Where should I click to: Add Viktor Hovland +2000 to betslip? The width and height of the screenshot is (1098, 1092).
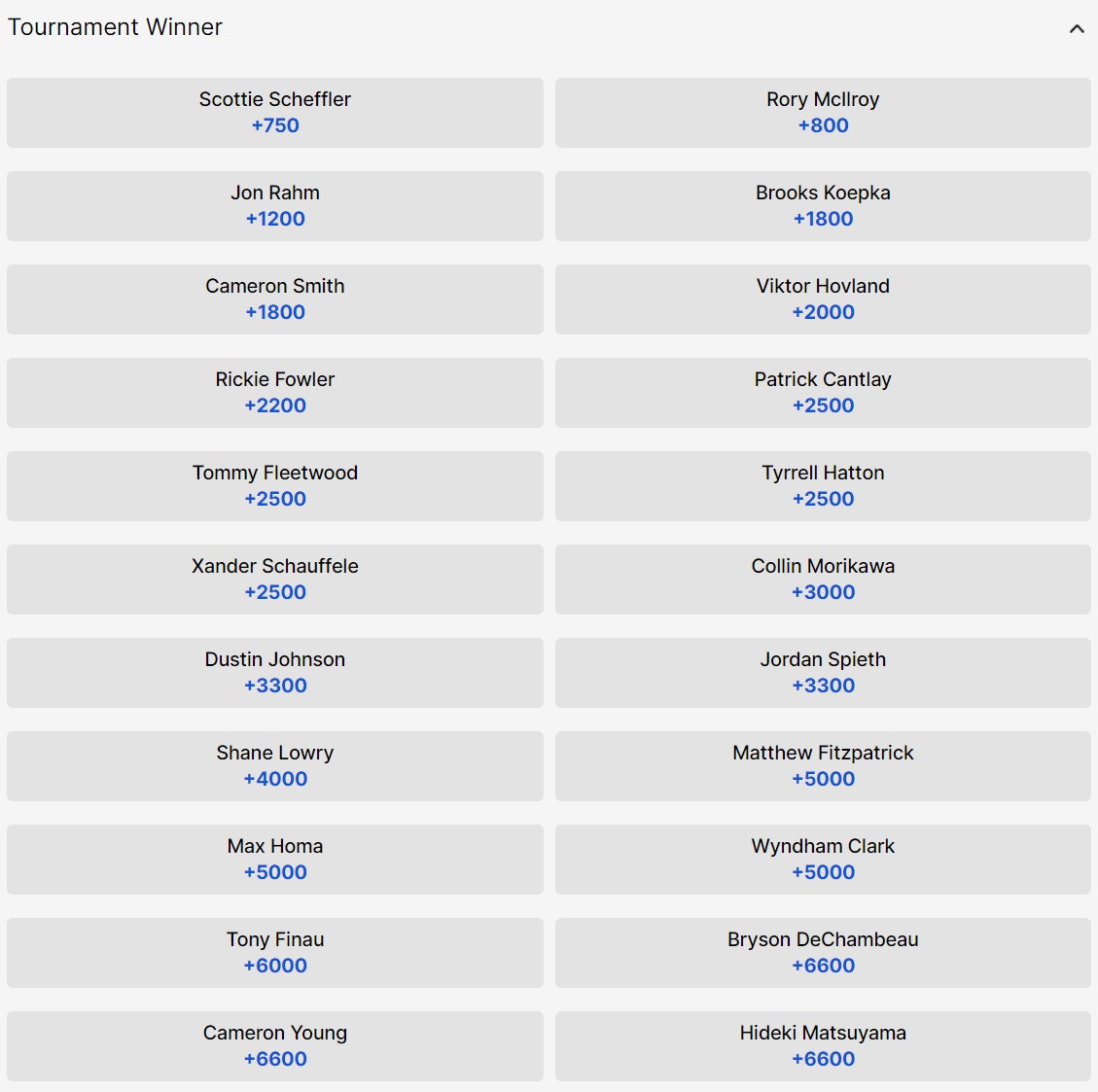click(x=823, y=299)
